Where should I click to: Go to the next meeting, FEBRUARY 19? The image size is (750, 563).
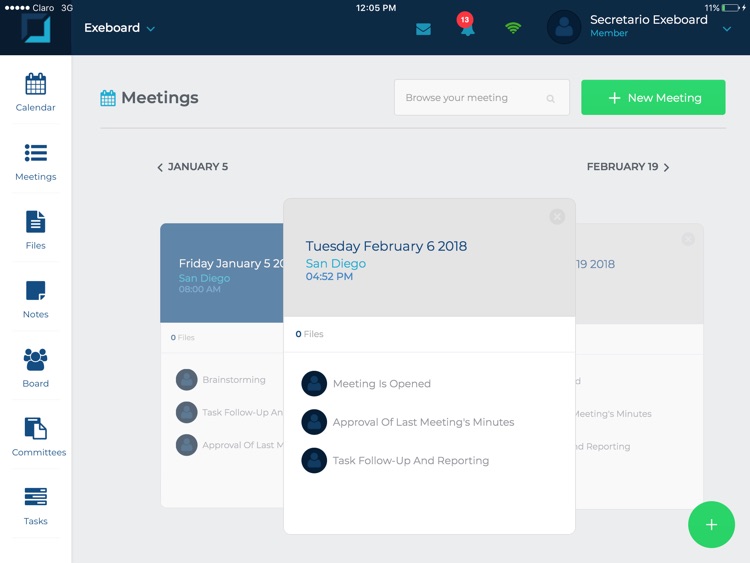628,167
